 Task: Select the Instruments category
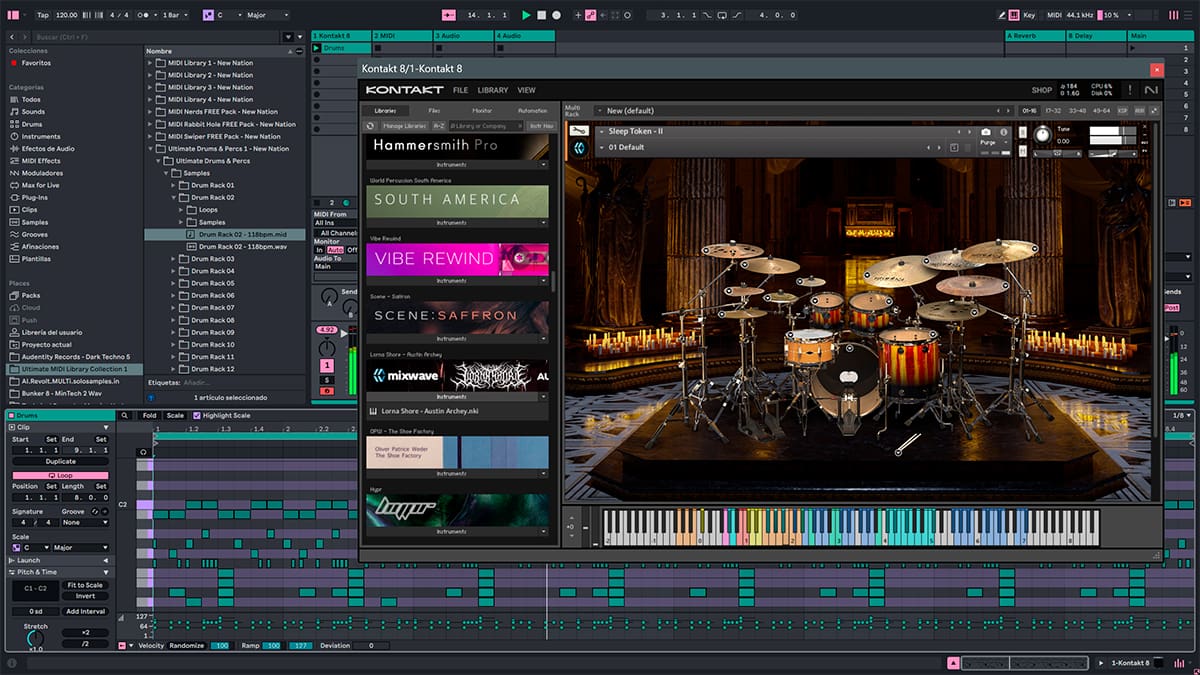41,136
